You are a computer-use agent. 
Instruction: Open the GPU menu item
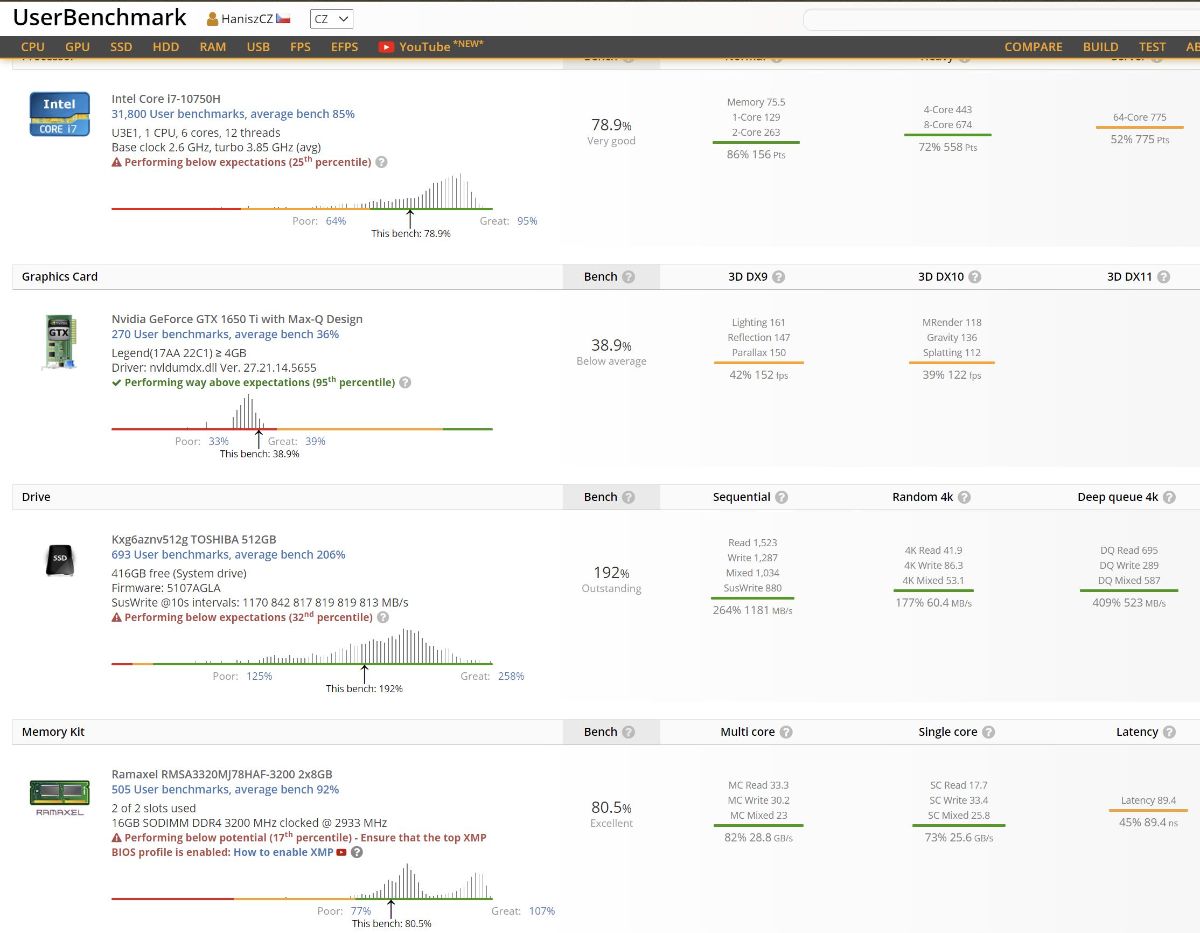point(77,47)
